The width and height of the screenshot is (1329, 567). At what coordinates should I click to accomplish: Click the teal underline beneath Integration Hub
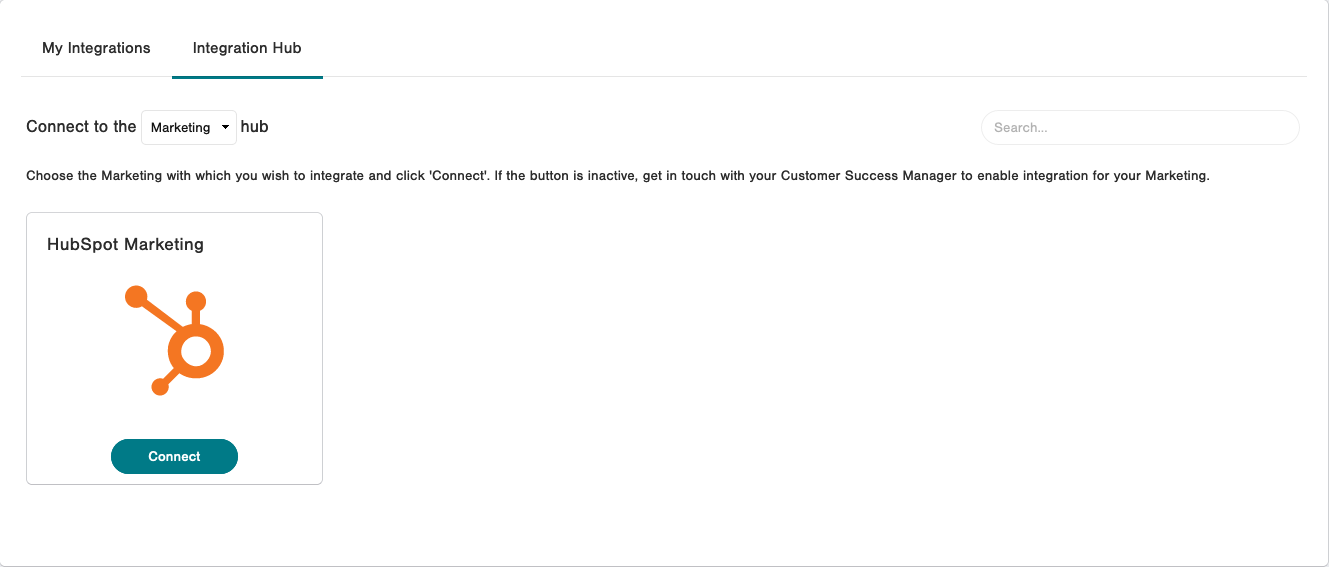tap(247, 77)
